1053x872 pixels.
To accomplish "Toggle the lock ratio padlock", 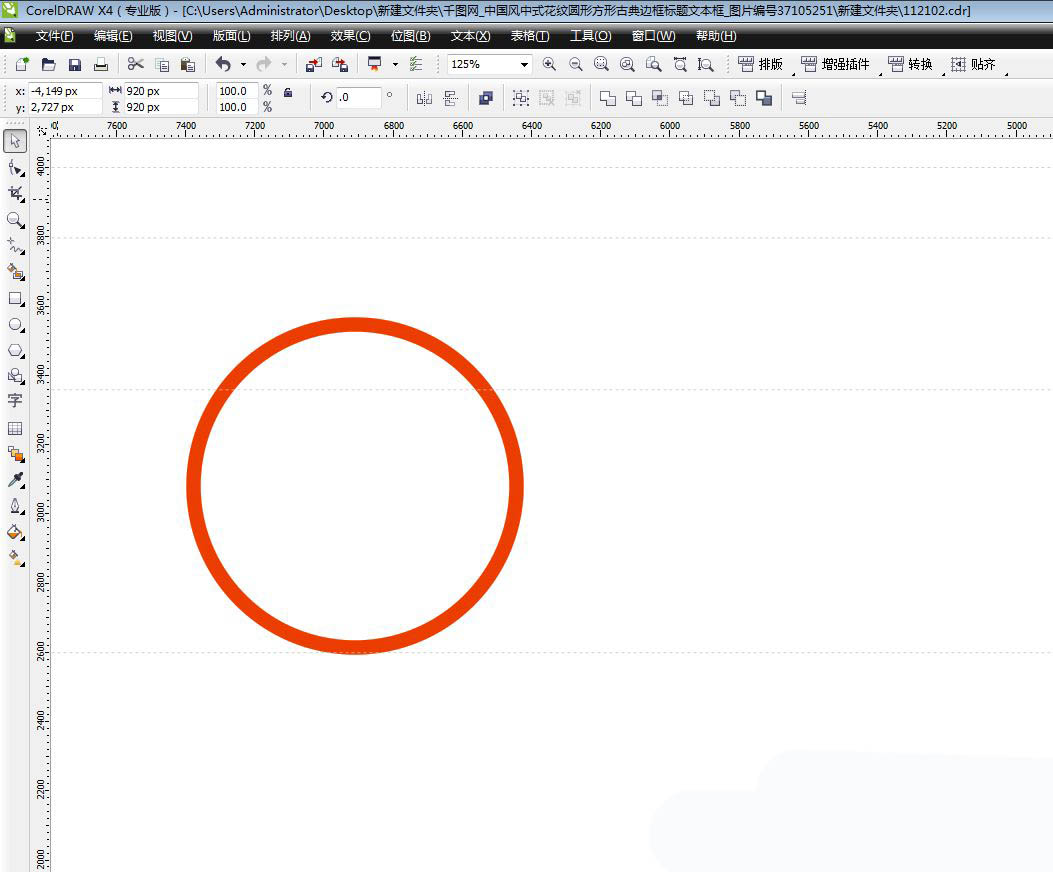I will click(288, 92).
